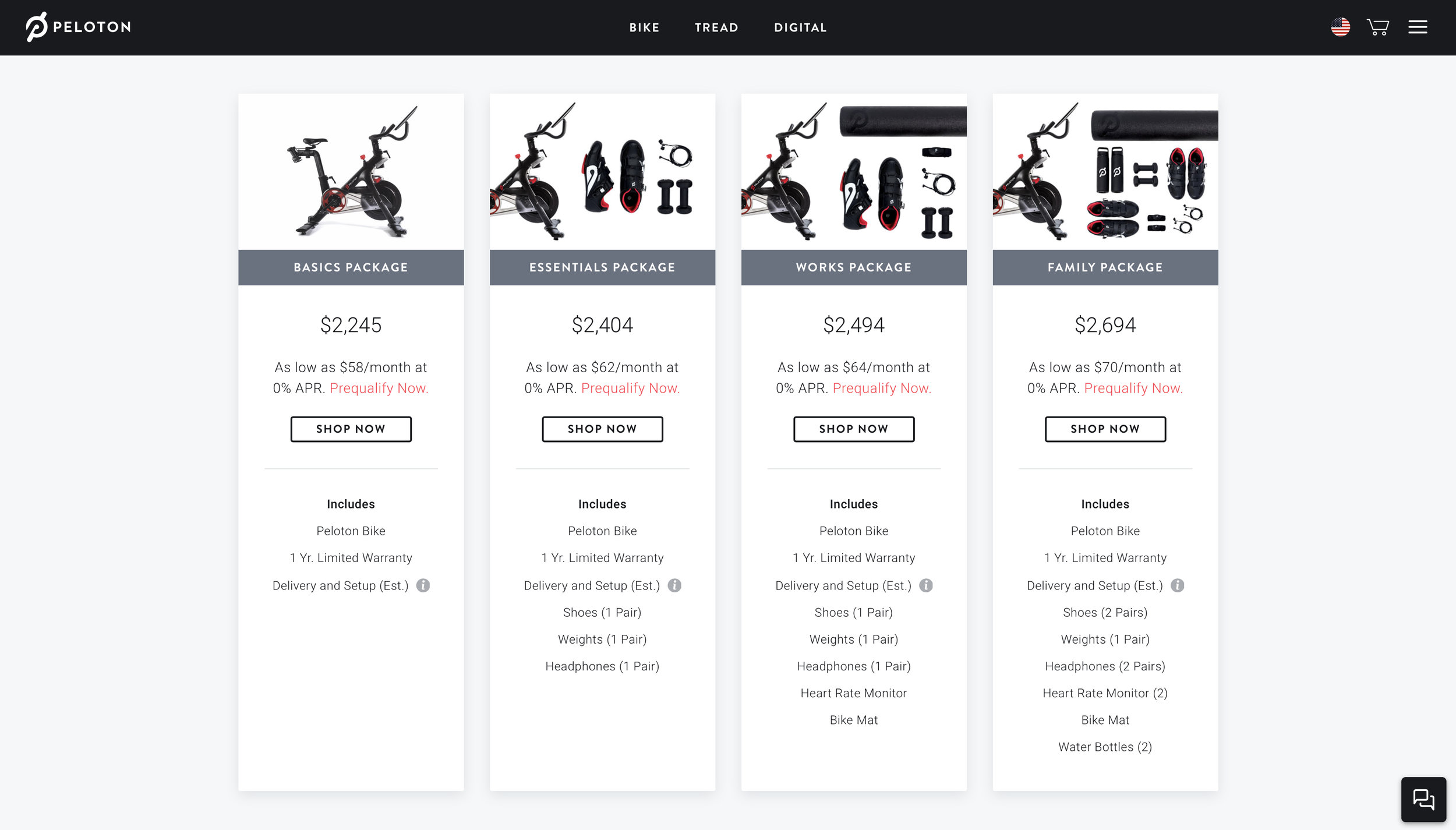This screenshot has width=1456, height=830.
Task: Click the Peloton logo in the header
Action: pos(79,27)
